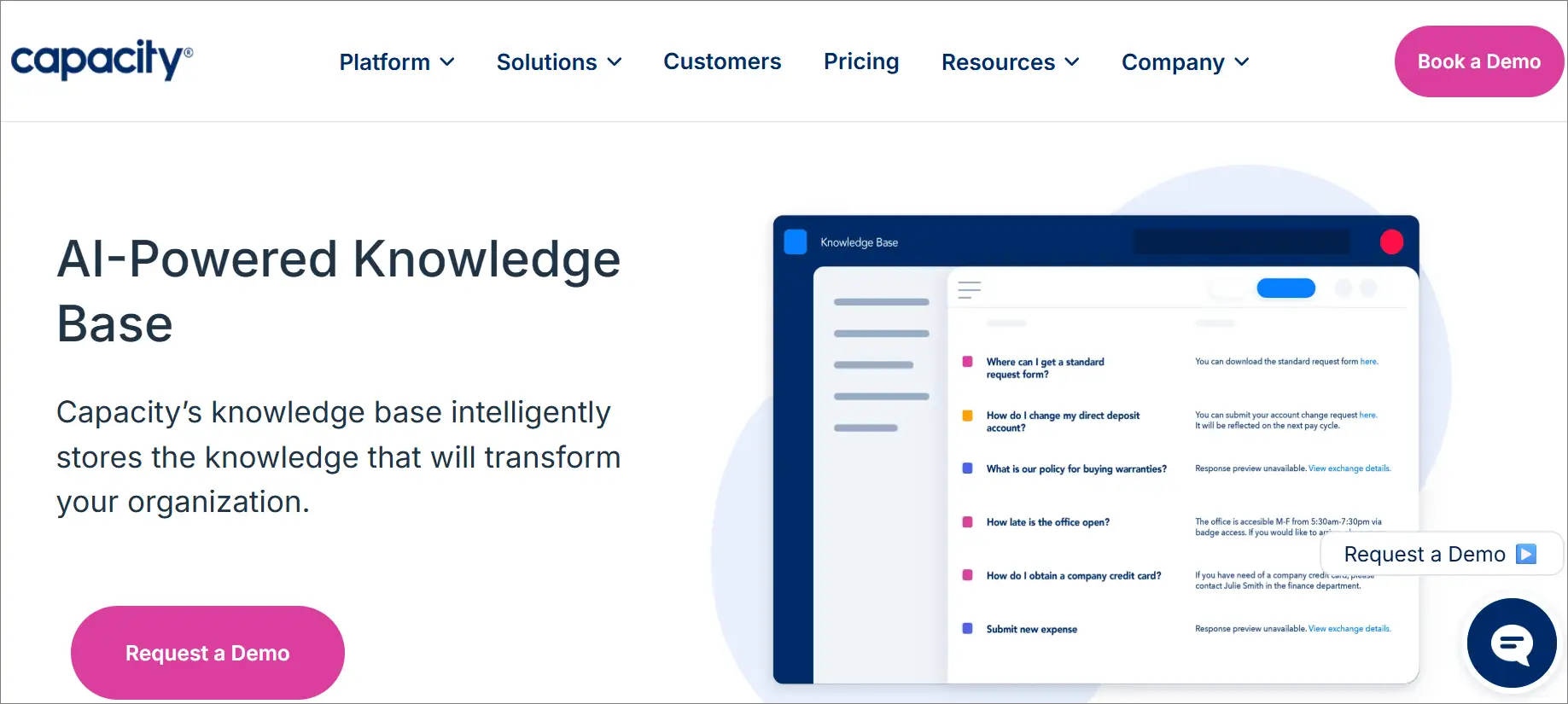
Task: Open the Resources menu
Action: click(x=1011, y=62)
